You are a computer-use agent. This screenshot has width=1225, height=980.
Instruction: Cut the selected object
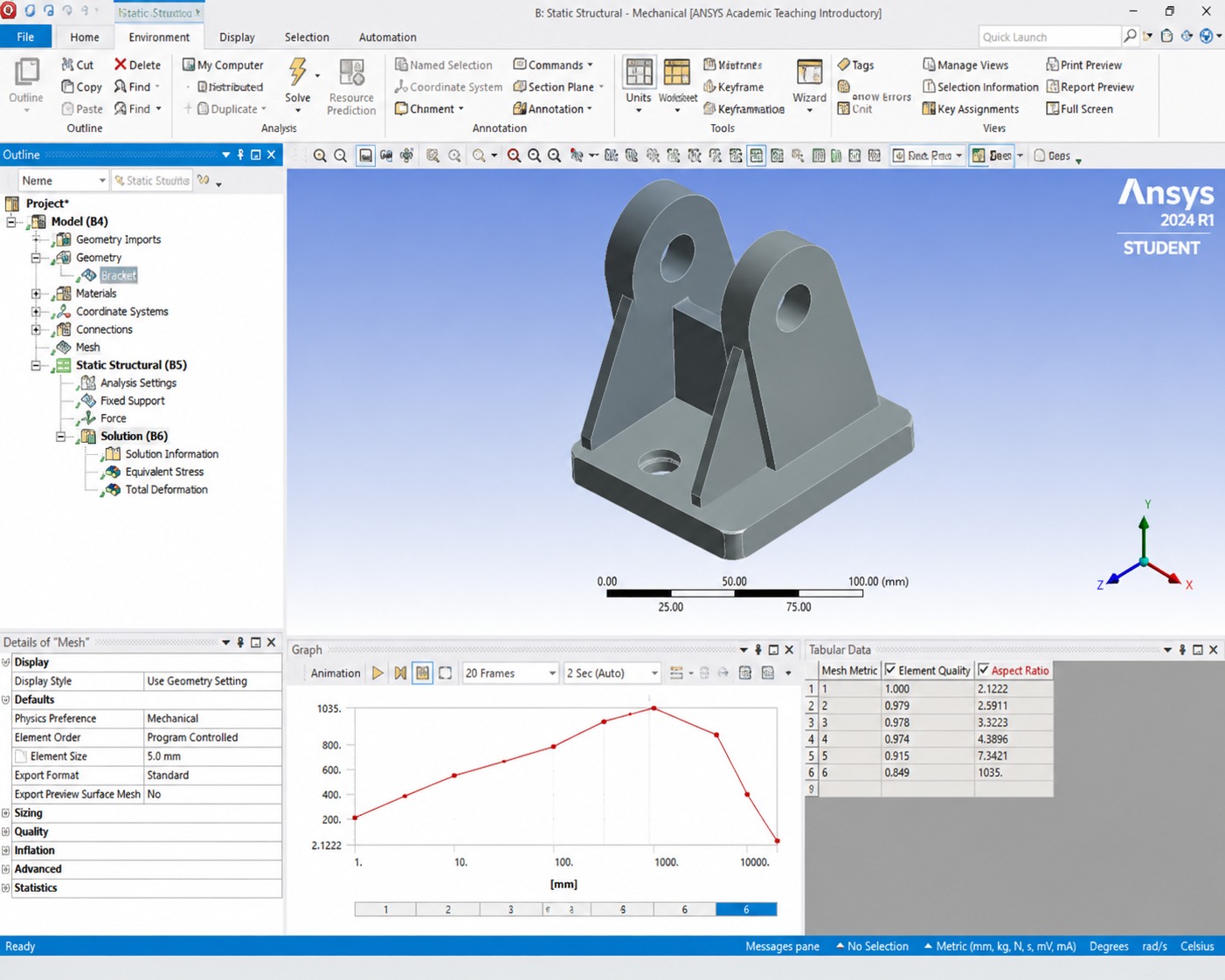click(x=78, y=65)
